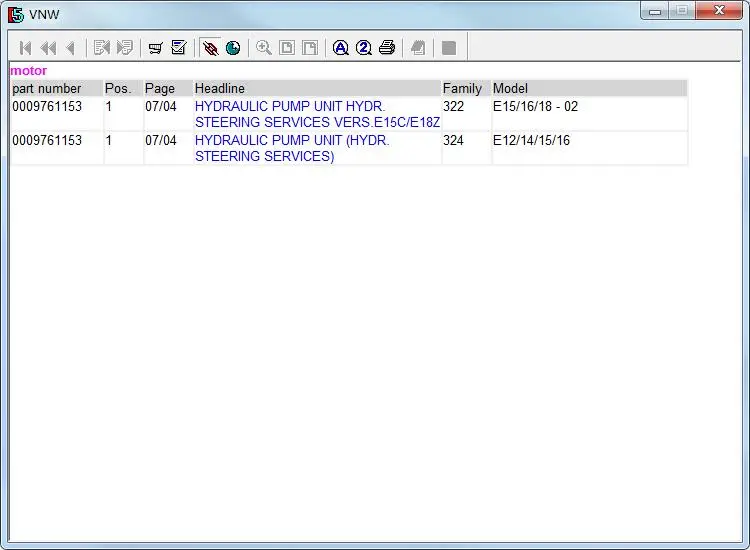
Task: Click page 07/04 in first row
Action: pyautogui.click(x=161, y=106)
